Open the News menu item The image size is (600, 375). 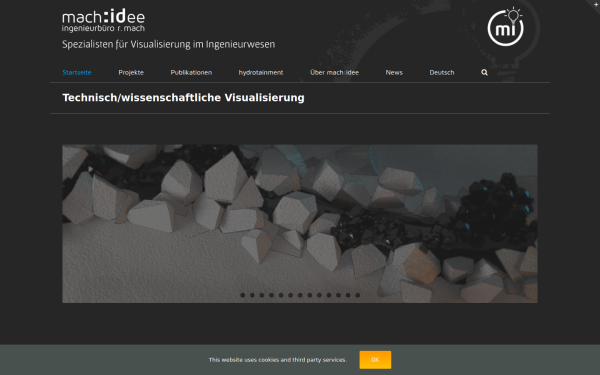pyautogui.click(x=394, y=72)
